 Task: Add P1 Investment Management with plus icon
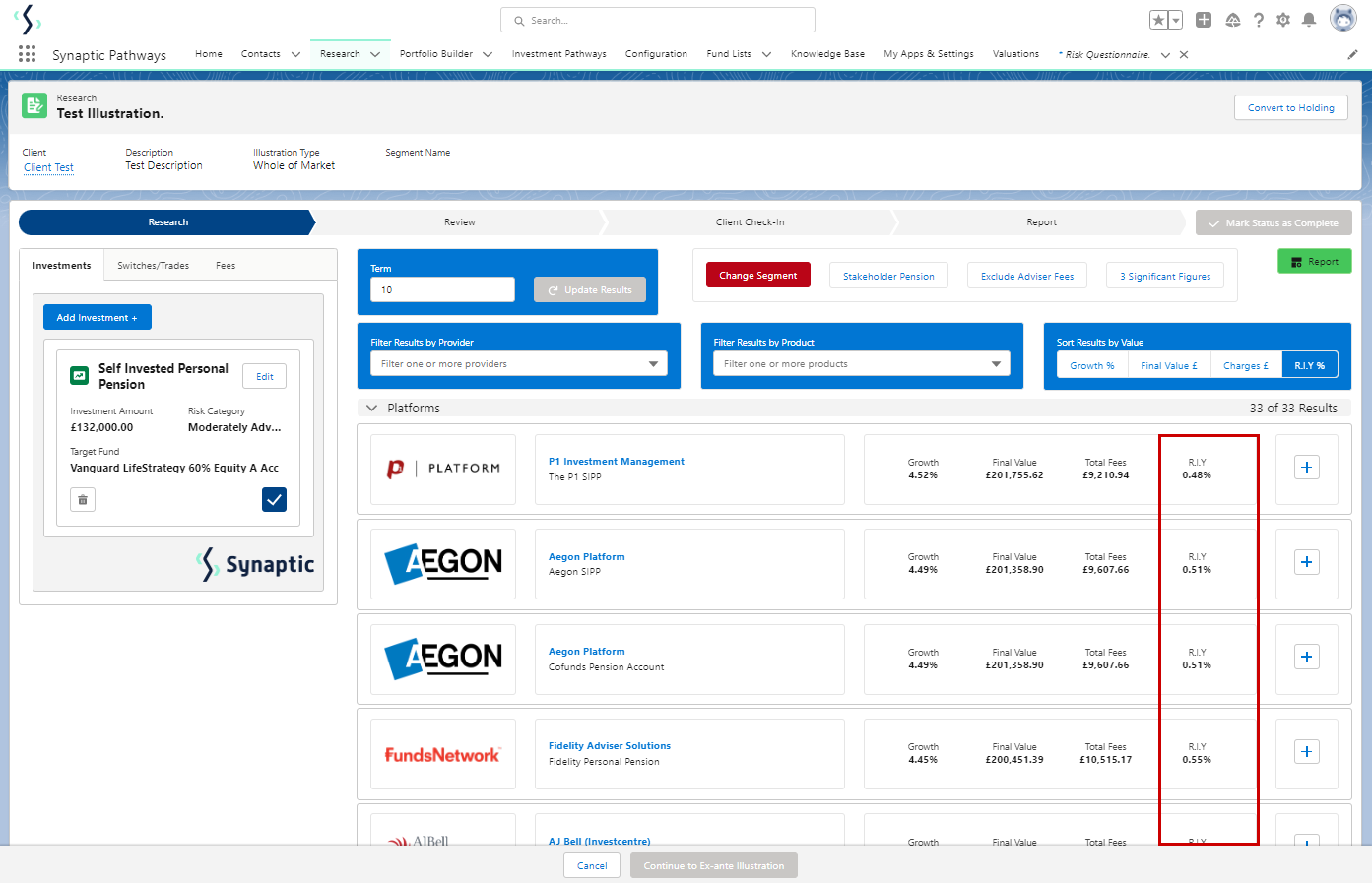(x=1306, y=468)
